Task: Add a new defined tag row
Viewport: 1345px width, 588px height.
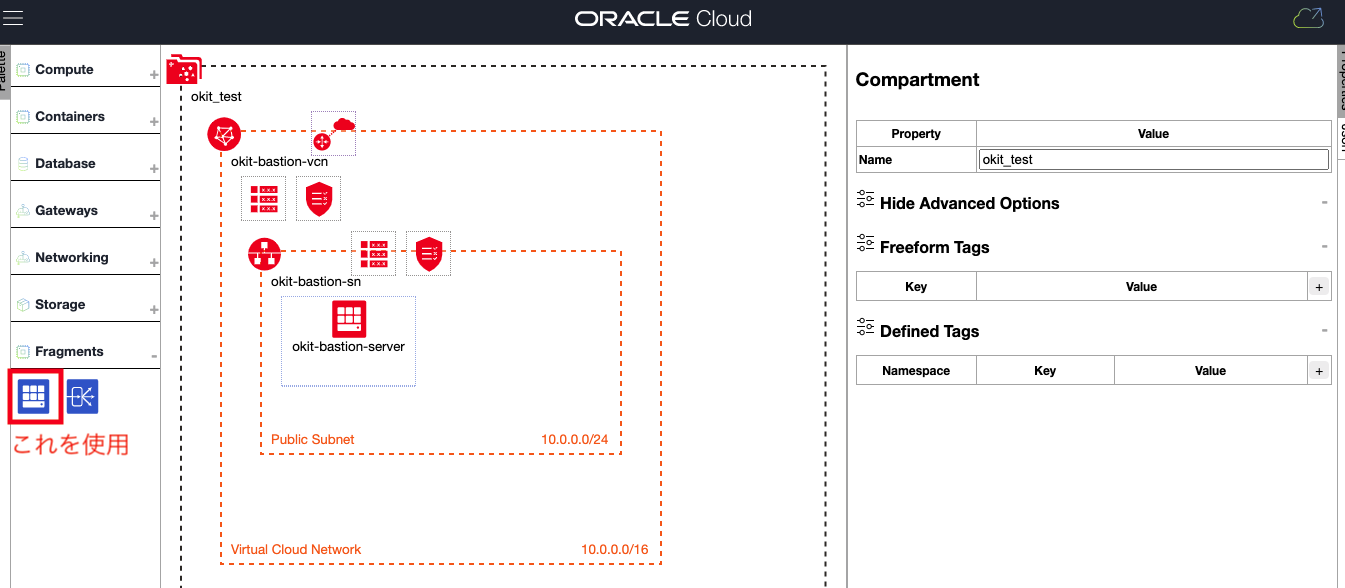Action: click(x=1319, y=371)
